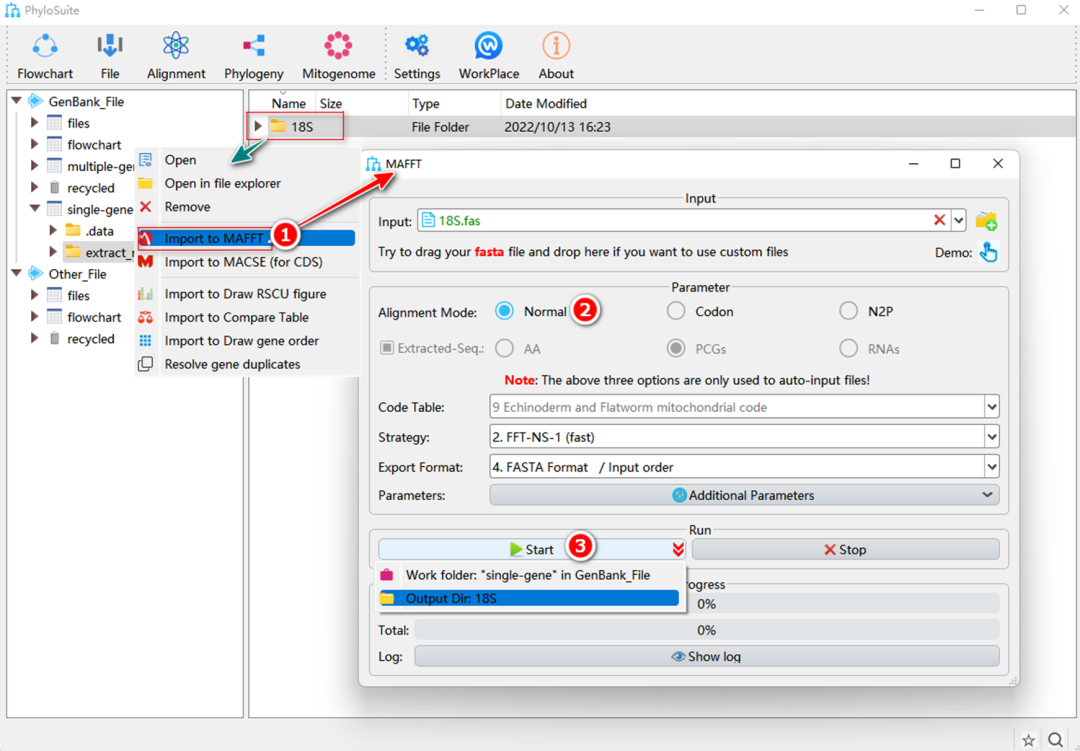Choose Import to Draw RSCU figure
The width and height of the screenshot is (1080, 751).
[245, 294]
